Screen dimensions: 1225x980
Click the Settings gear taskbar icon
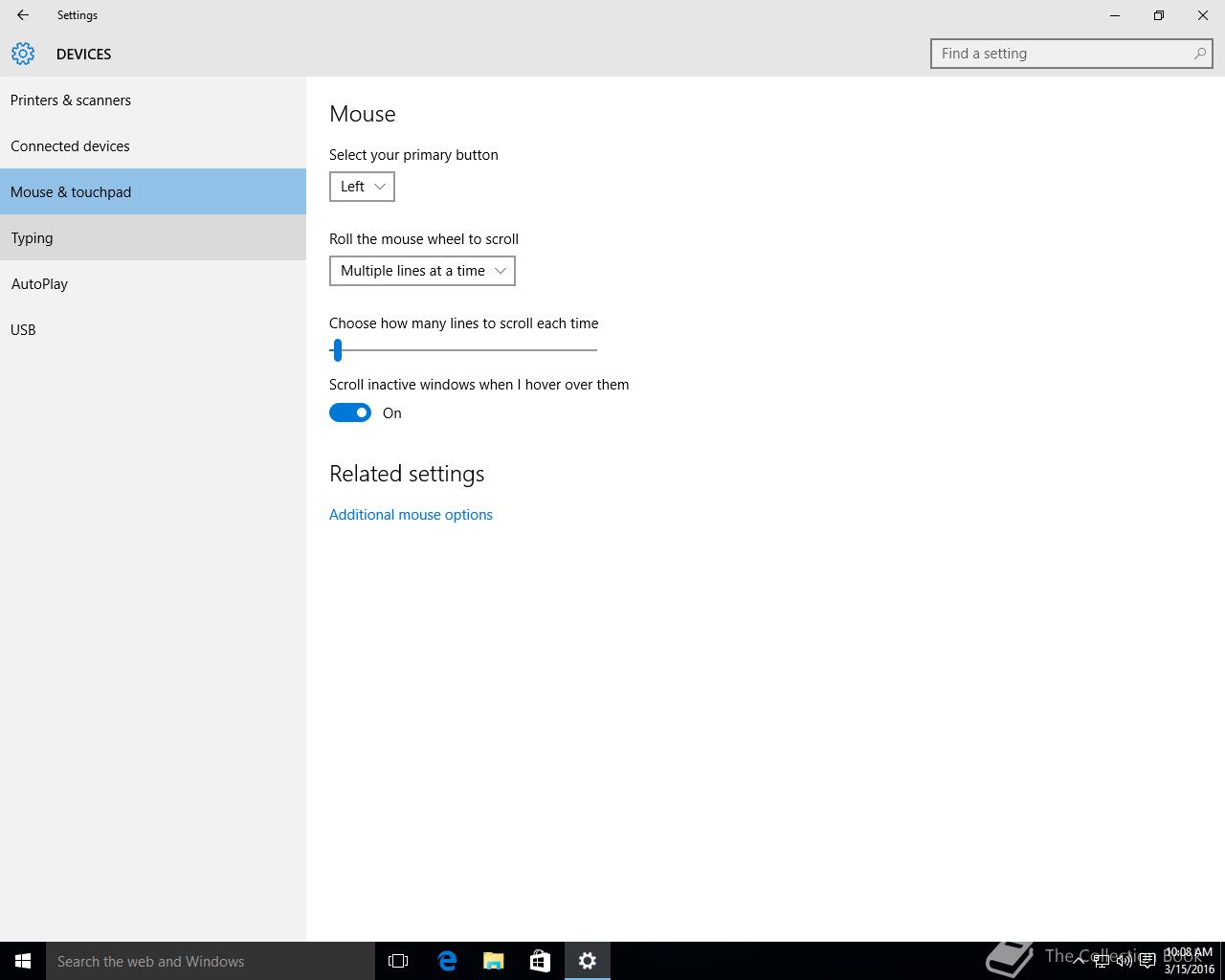[588, 961]
